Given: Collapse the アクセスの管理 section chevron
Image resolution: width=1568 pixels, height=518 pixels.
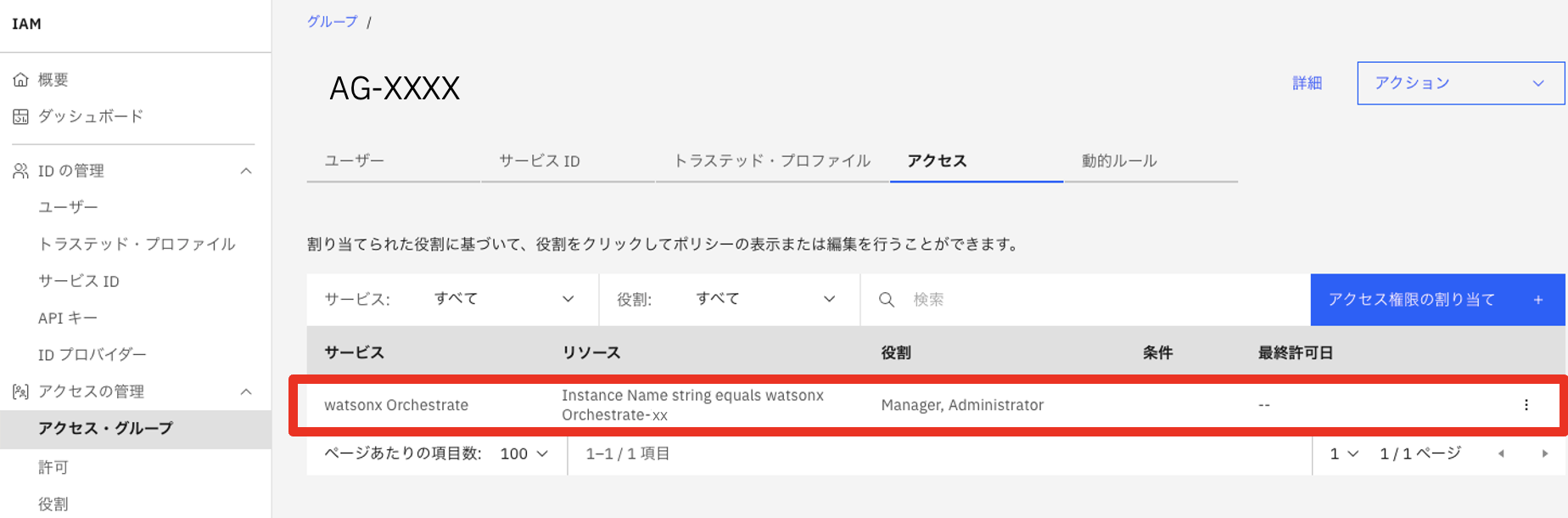Looking at the screenshot, I should (x=246, y=391).
